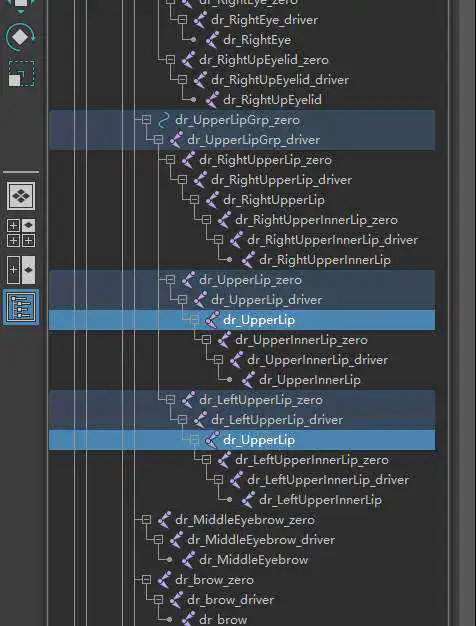Select the dr_RightUpEyelid_driver node
Viewport: 476px width, 626px height.
pos(280,80)
